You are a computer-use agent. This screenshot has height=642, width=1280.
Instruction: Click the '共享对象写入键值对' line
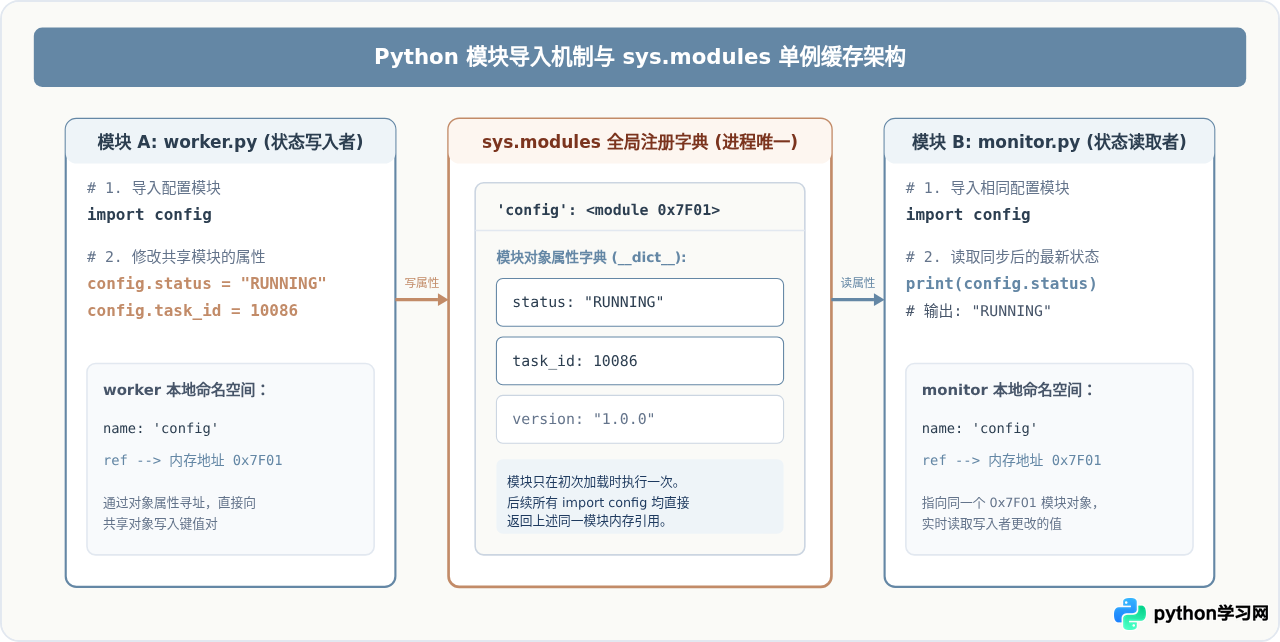coord(160,523)
